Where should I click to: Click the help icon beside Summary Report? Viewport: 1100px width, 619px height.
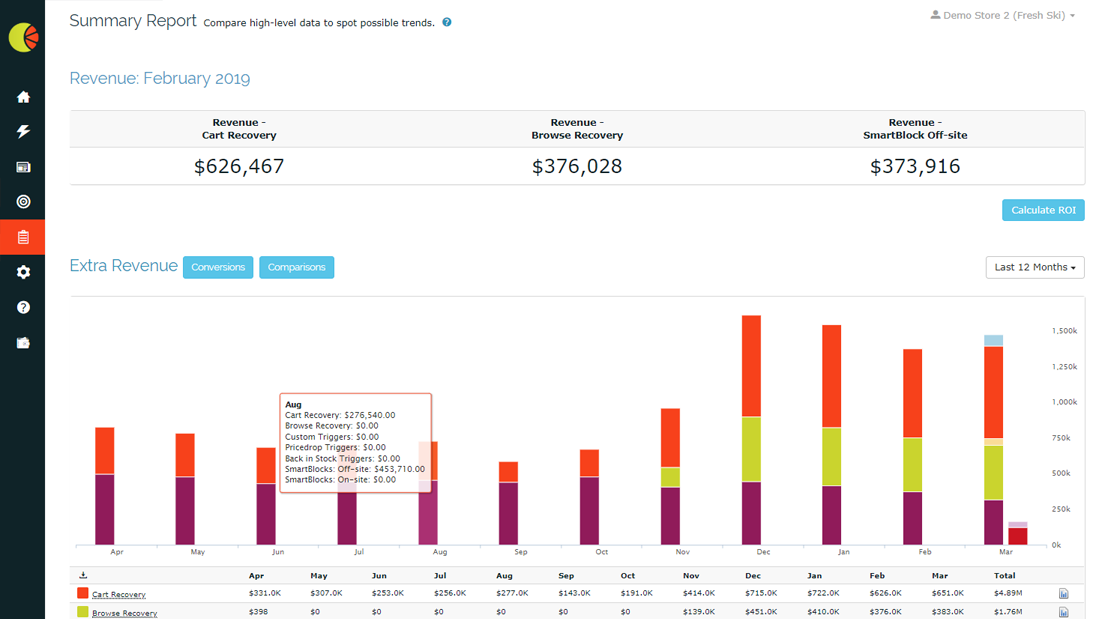point(447,22)
